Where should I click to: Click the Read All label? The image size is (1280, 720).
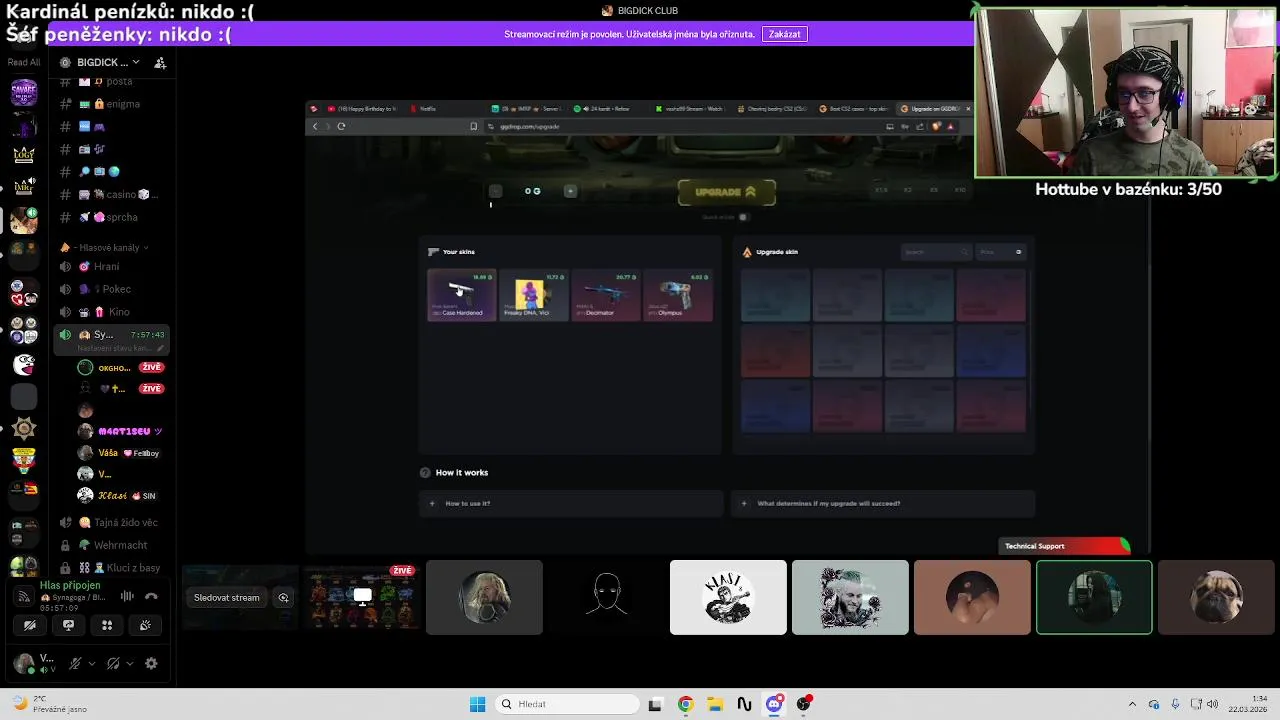coord(24,62)
